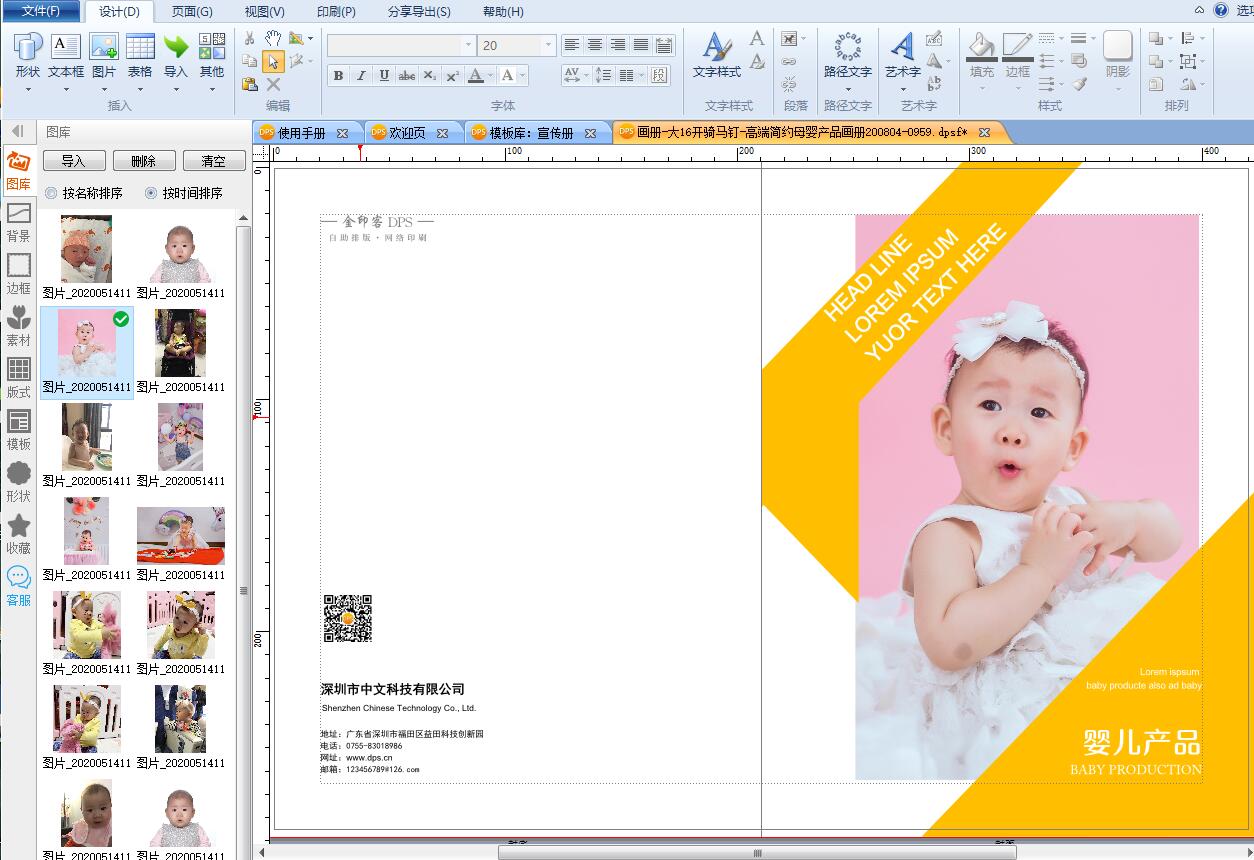This screenshot has width=1254, height=860.
Task: Expand the 艺术字 dropdown arrow
Action: click(x=903, y=88)
